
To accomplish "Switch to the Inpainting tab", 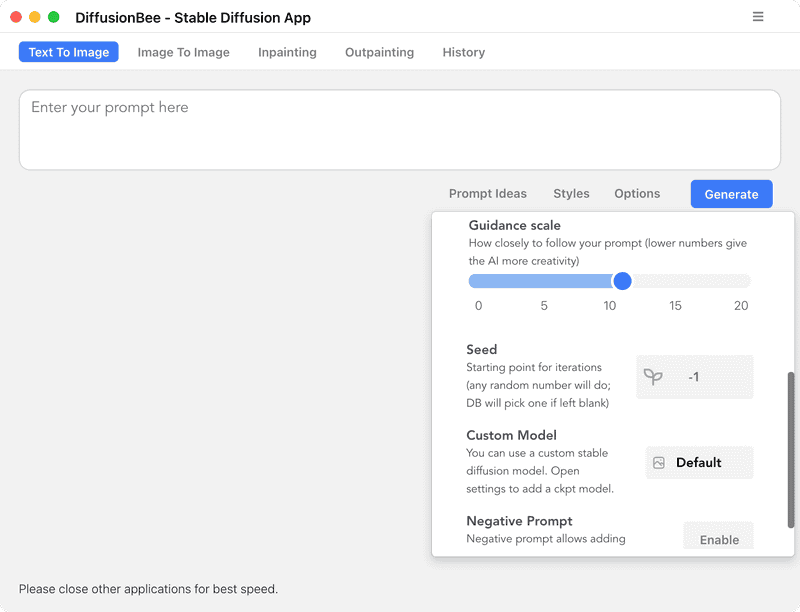I will pos(287,52).
